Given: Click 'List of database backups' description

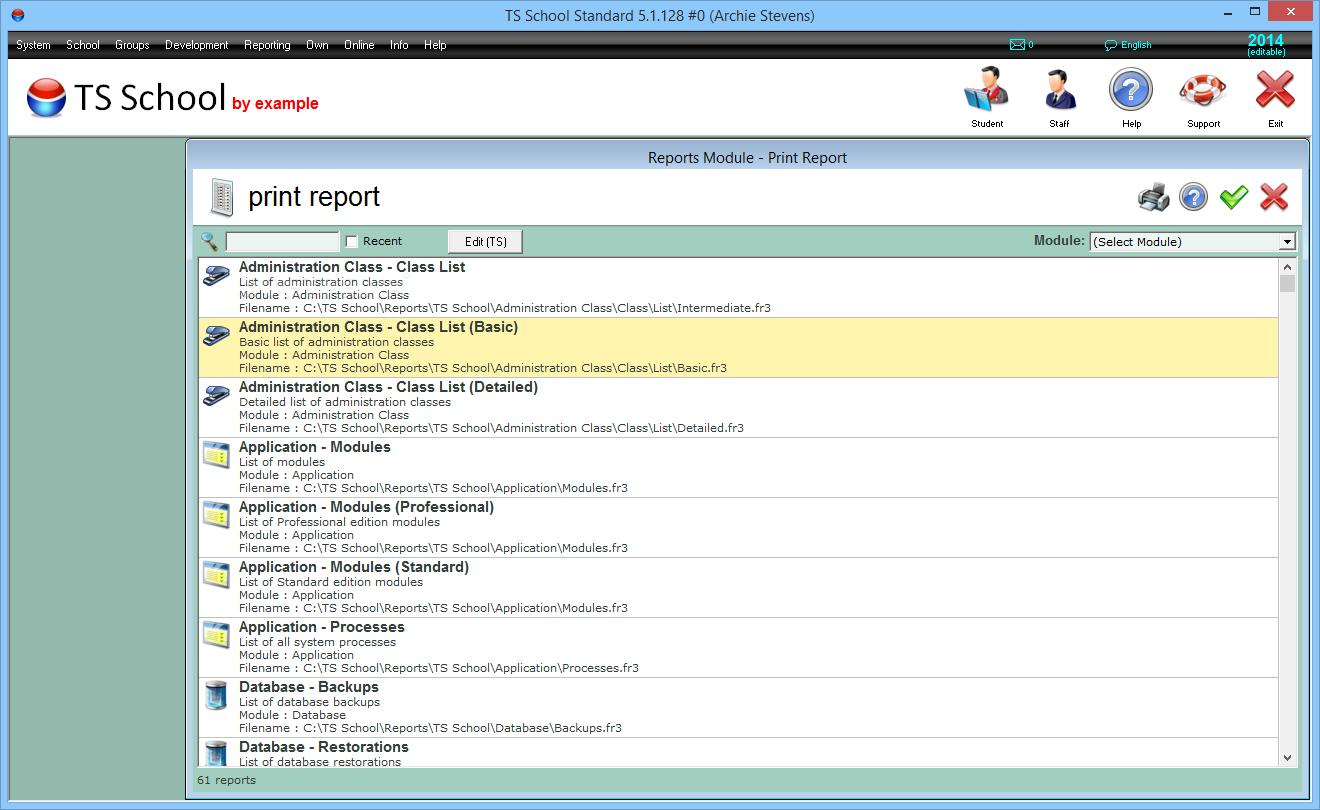Looking at the screenshot, I should point(309,702).
